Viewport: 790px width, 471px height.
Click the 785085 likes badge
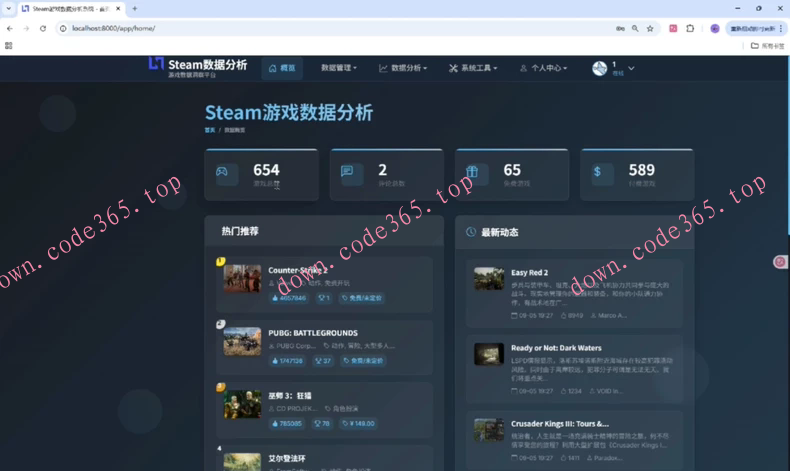coord(287,424)
